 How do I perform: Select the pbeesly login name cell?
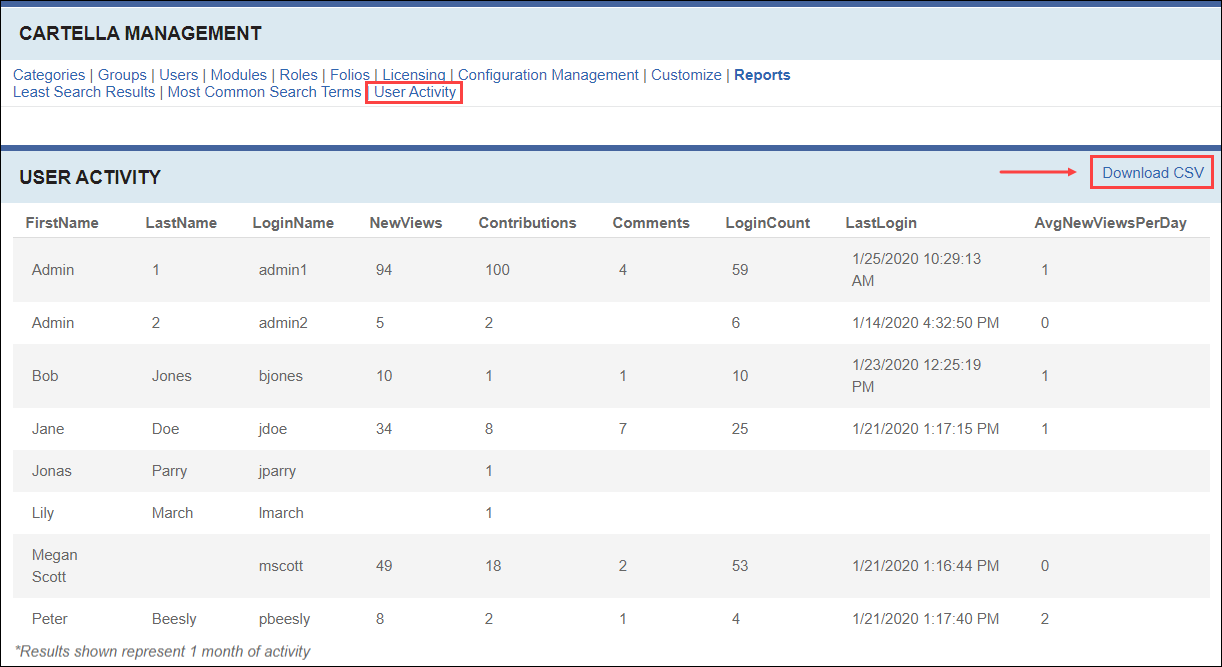point(285,619)
